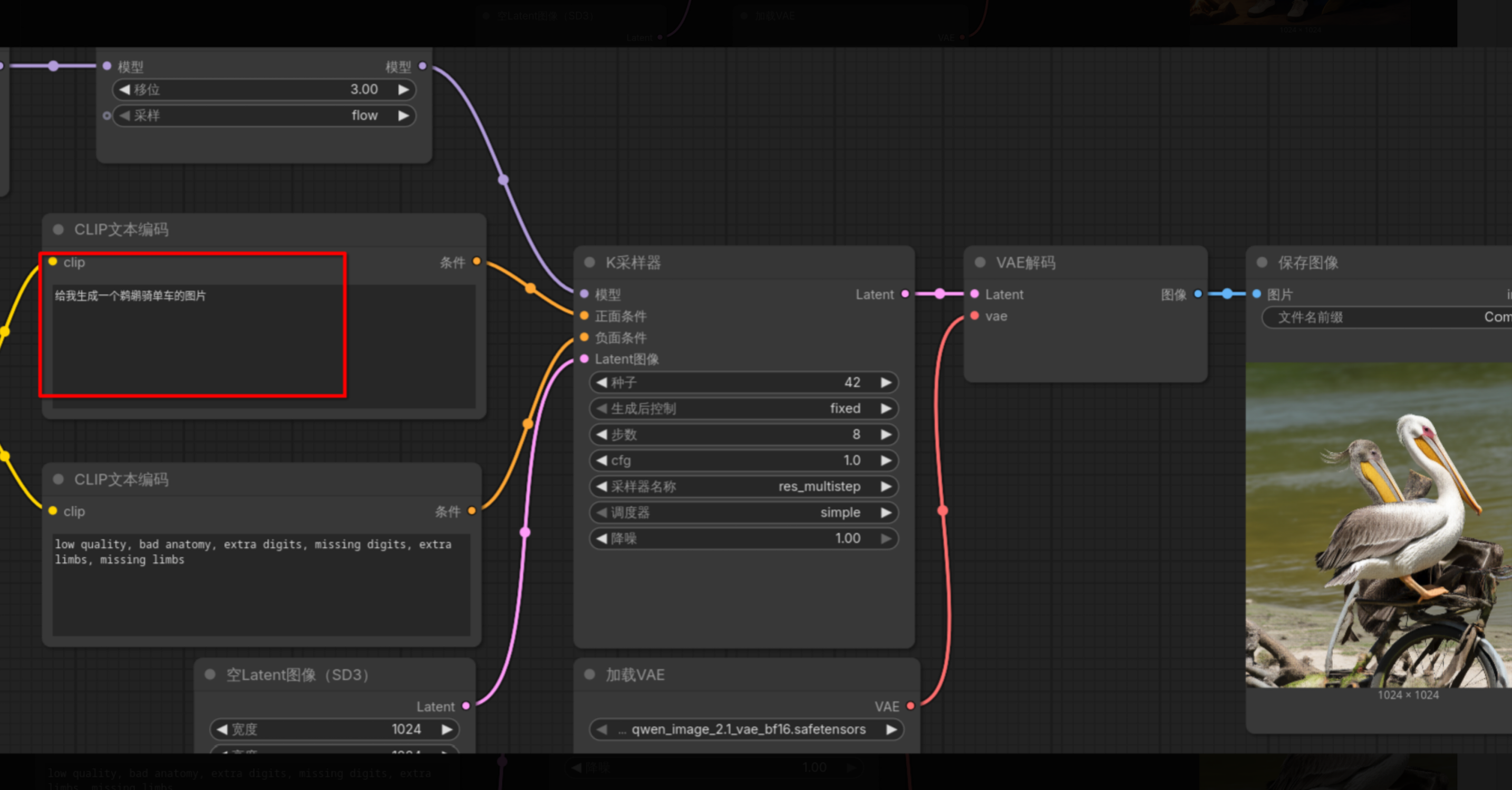This screenshot has width=1512, height=790.
Task: Open the qwen_image VAE file selector
Action: 747,729
